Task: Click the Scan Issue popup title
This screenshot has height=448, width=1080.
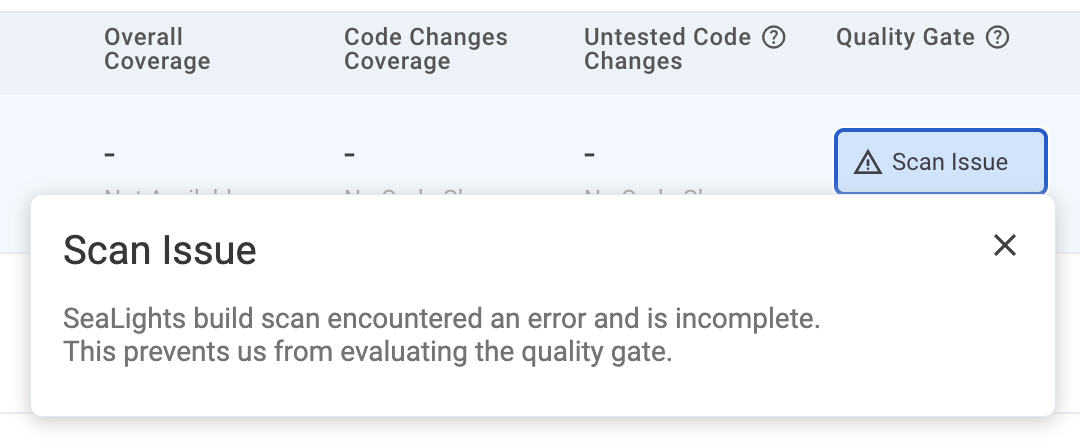Action: [160, 250]
